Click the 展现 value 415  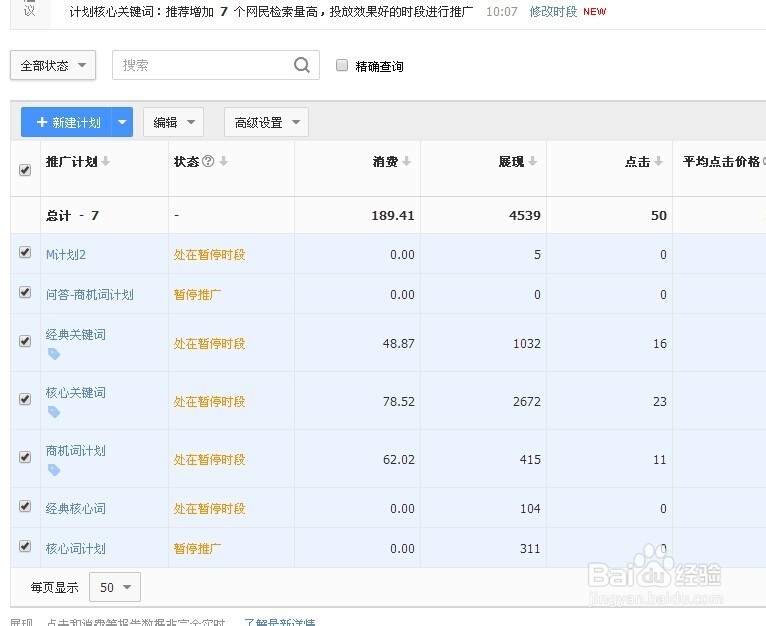(x=530, y=460)
